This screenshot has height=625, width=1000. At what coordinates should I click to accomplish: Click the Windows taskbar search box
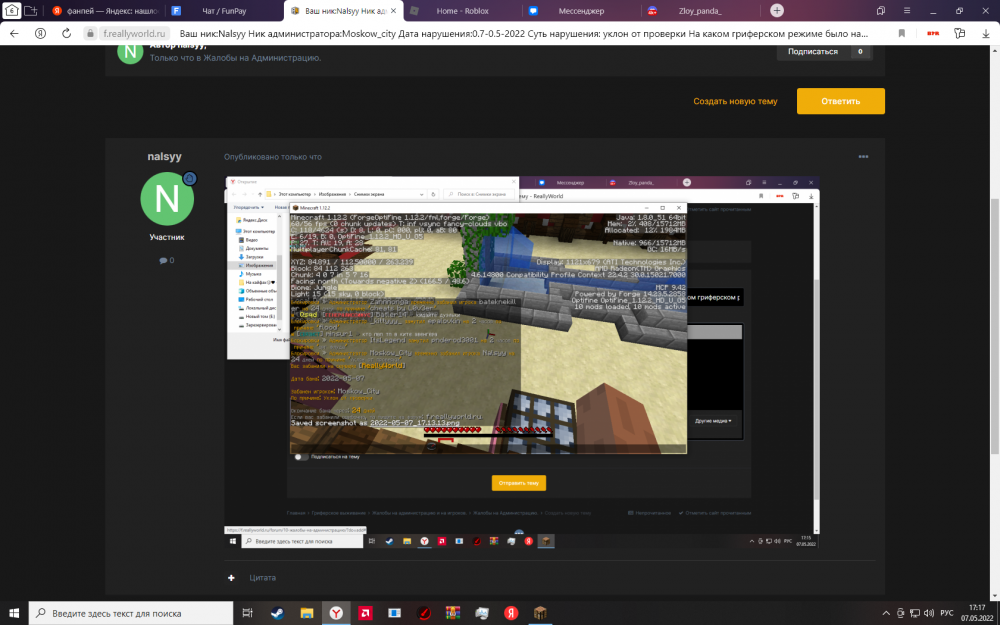131,613
